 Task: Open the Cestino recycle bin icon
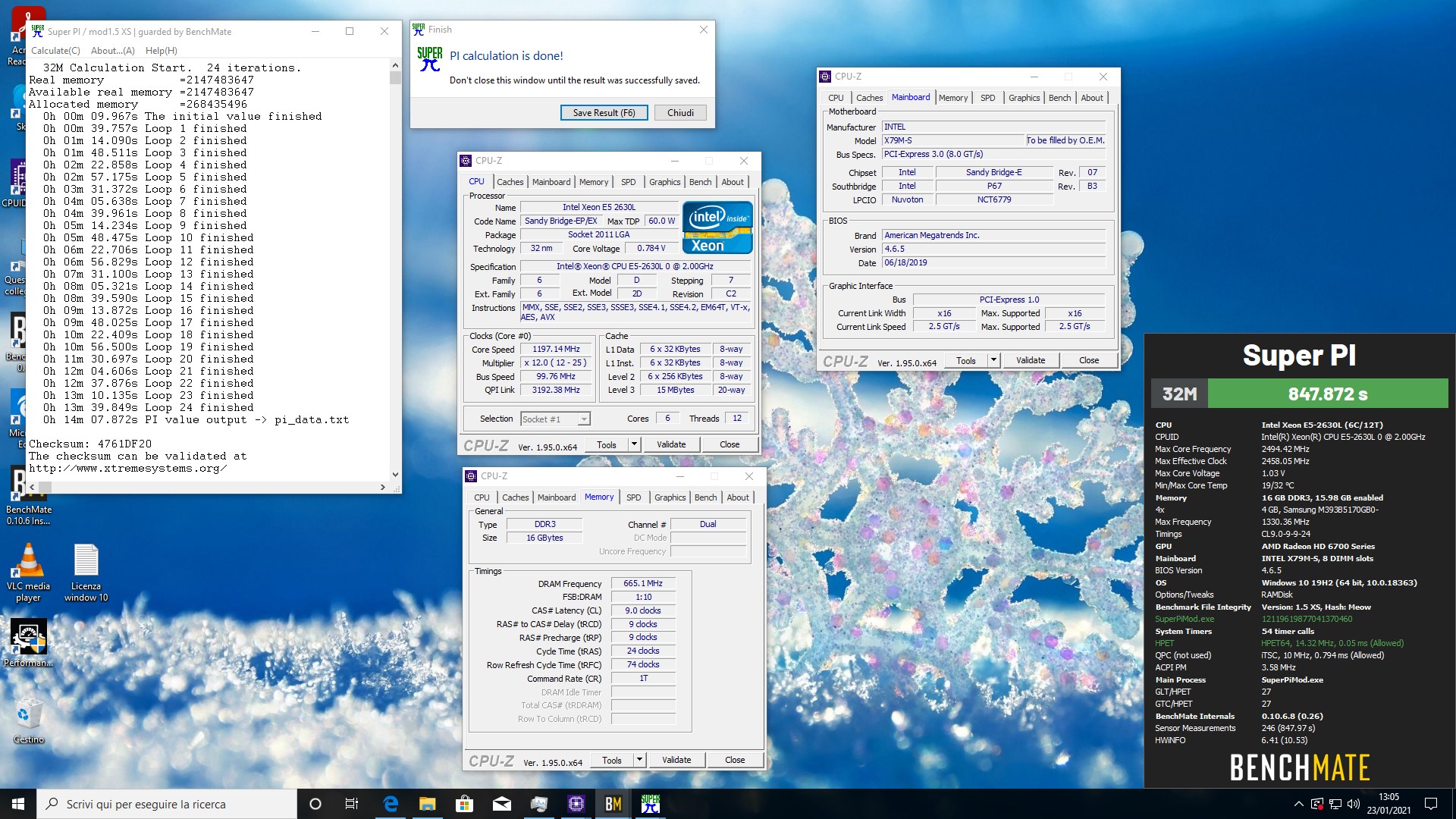(x=28, y=720)
